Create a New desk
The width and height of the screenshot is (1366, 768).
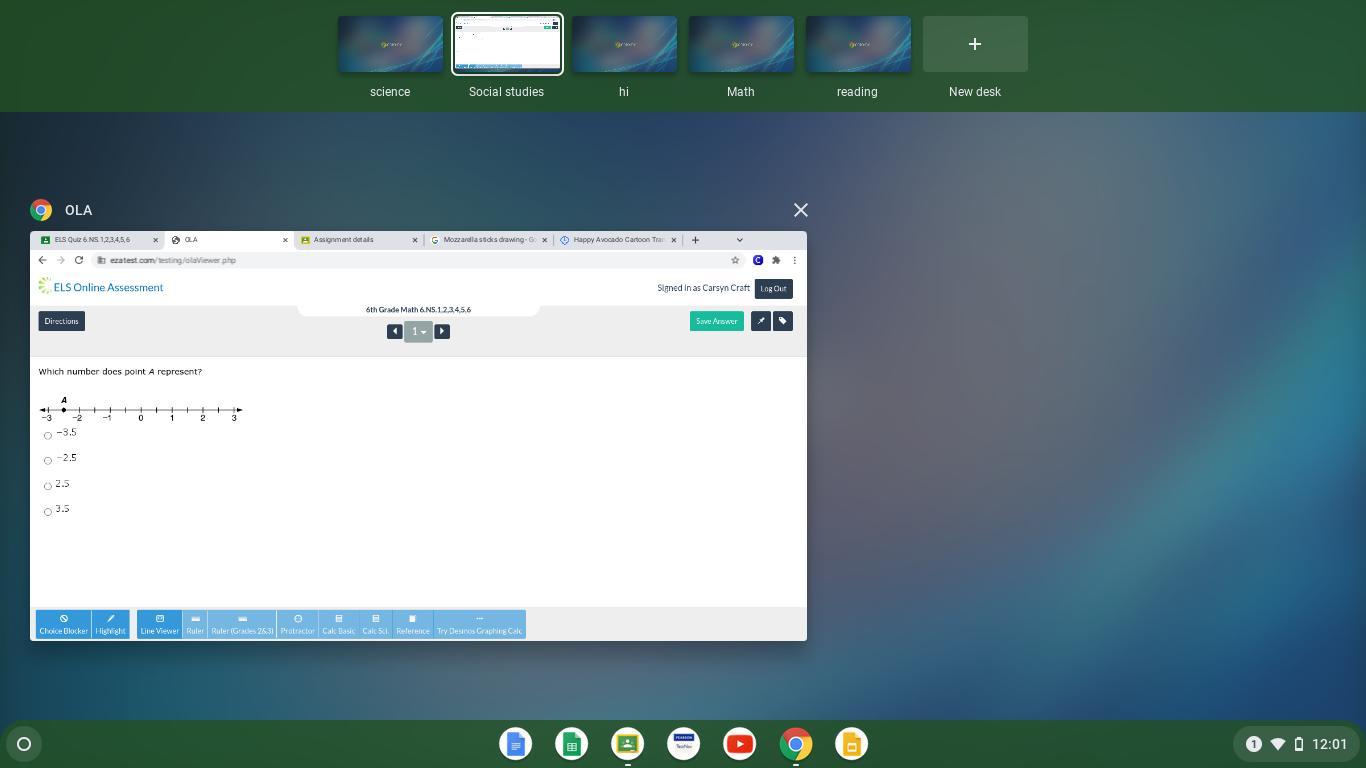pos(975,44)
